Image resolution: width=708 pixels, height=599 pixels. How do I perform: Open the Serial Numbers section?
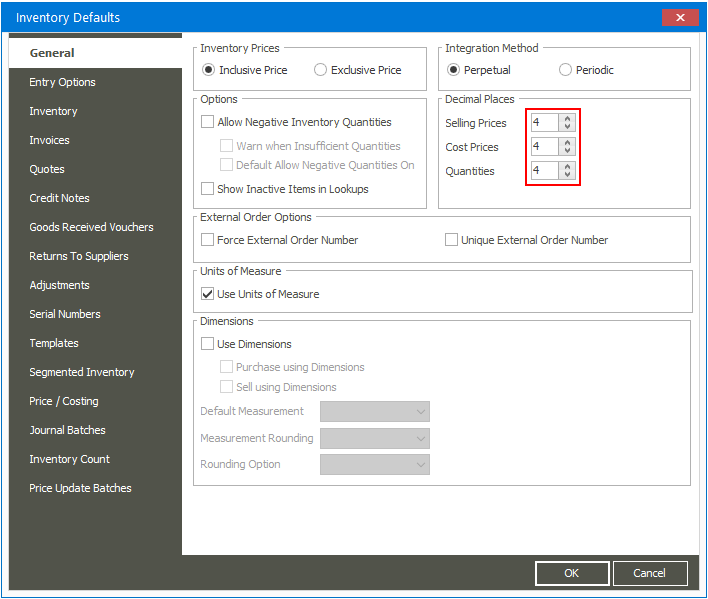click(65, 314)
